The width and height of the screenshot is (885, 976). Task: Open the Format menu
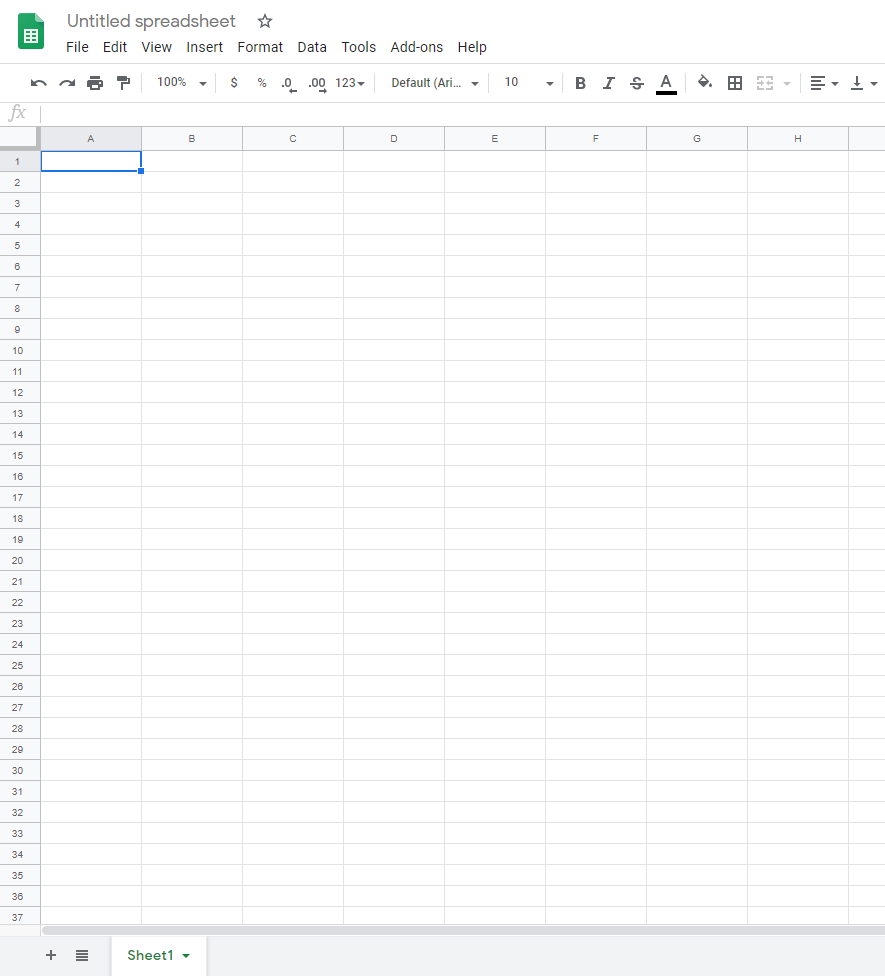click(260, 47)
